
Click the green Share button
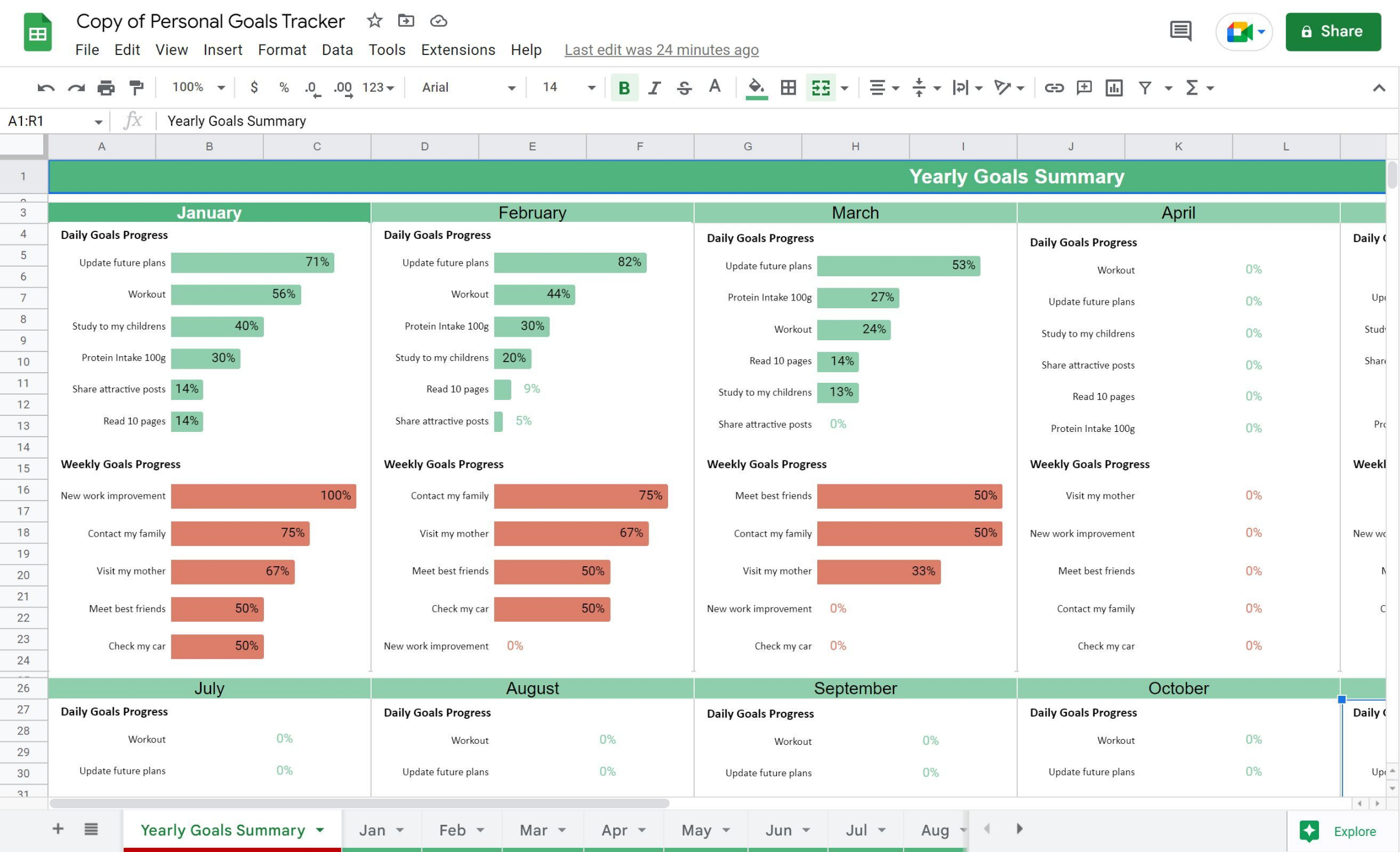(1333, 31)
